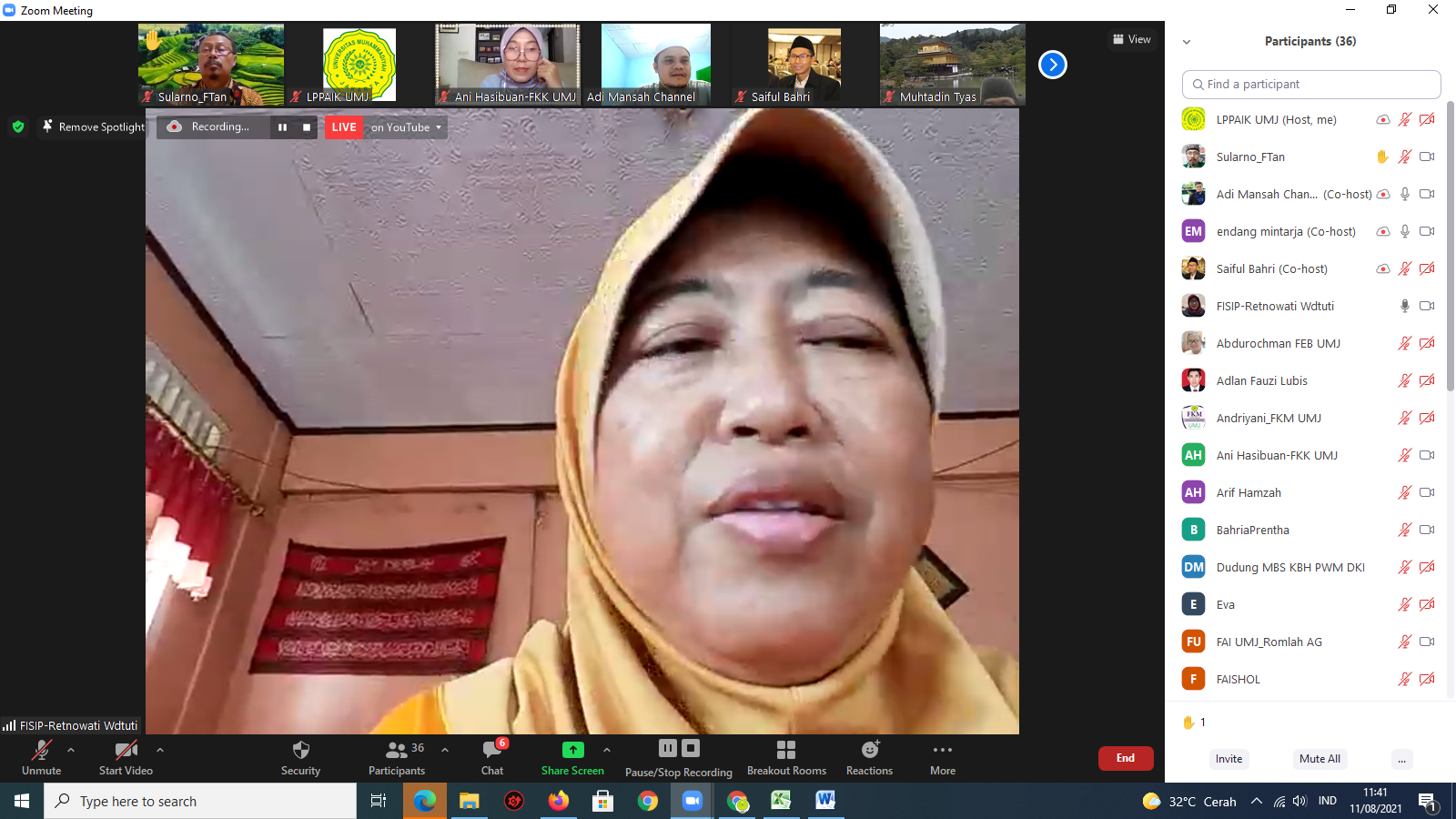The image size is (1456, 819).
Task: Select Ani Hasibuan-FKK UMJ video thumbnail
Action: point(508,65)
